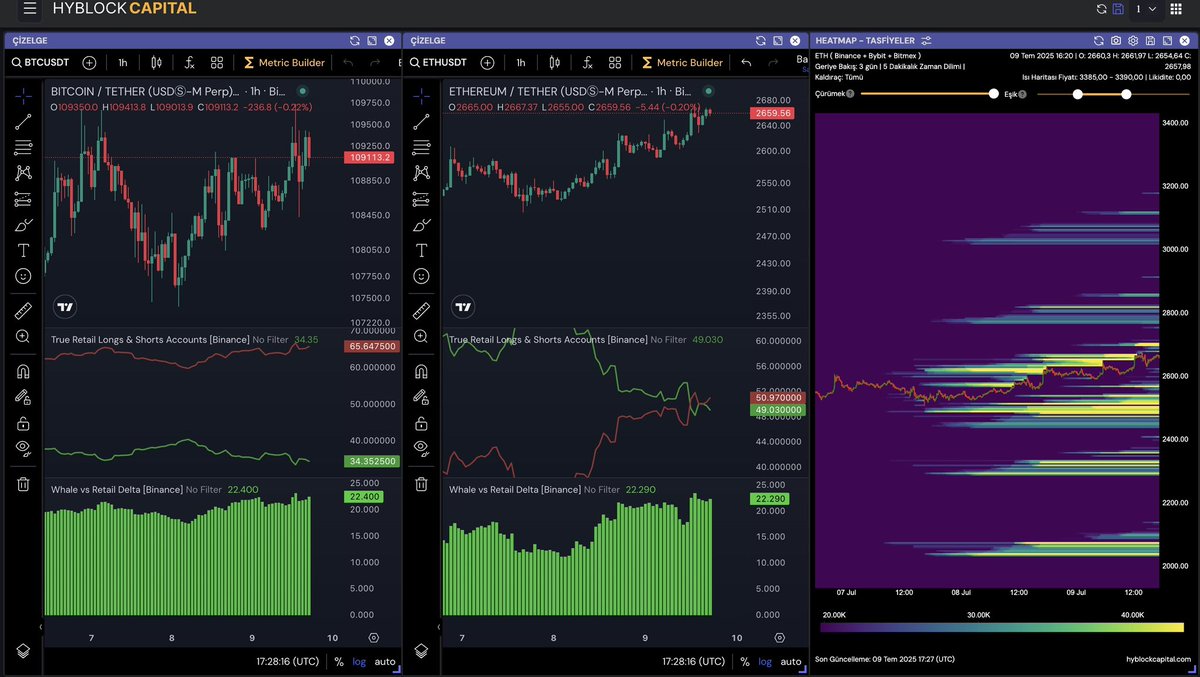1200x677 pixels.
Task: Refresh the dashboard using top-right sync icon
Action: [x=1102, y=9]
